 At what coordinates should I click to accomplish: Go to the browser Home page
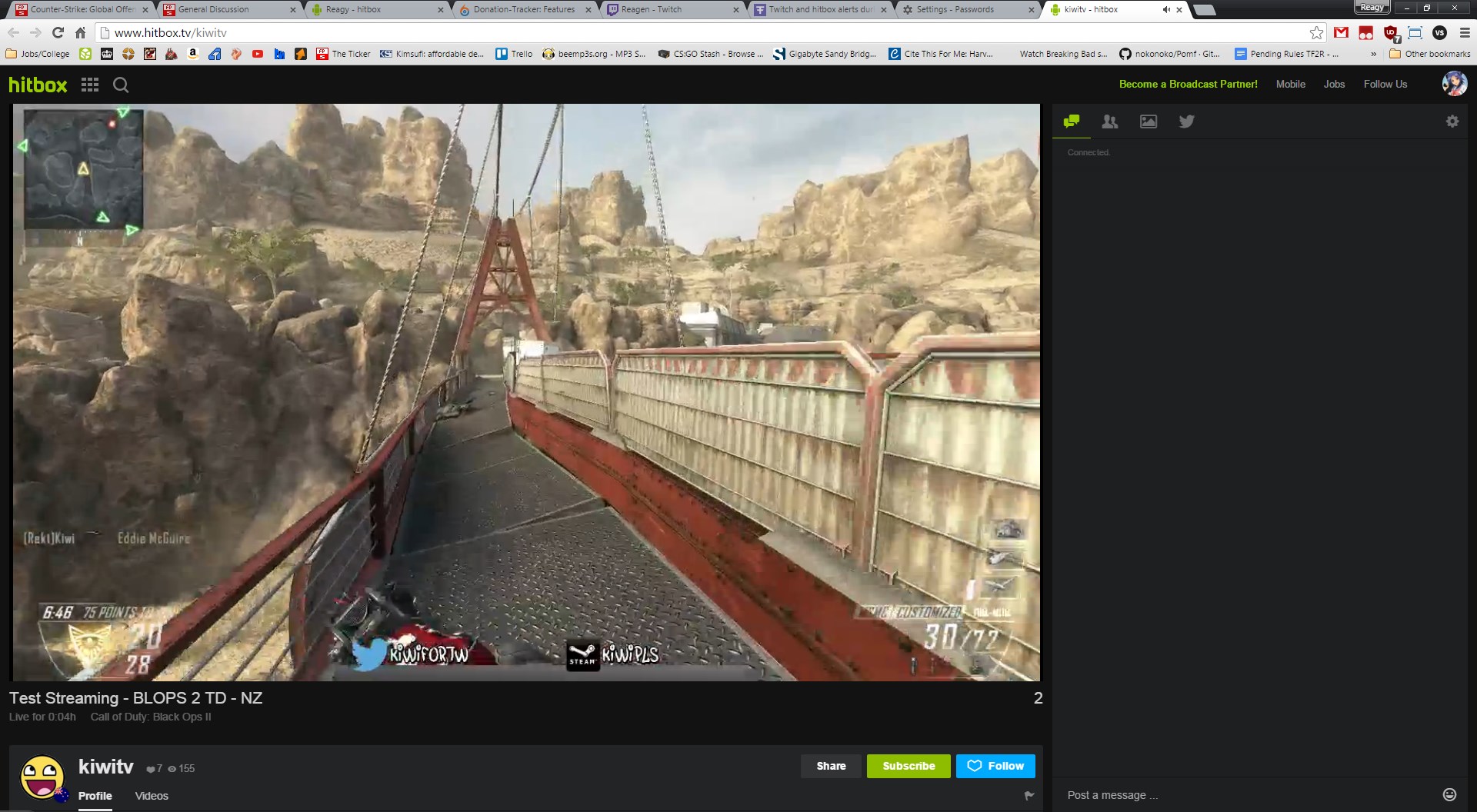click(x=80, y=32)
